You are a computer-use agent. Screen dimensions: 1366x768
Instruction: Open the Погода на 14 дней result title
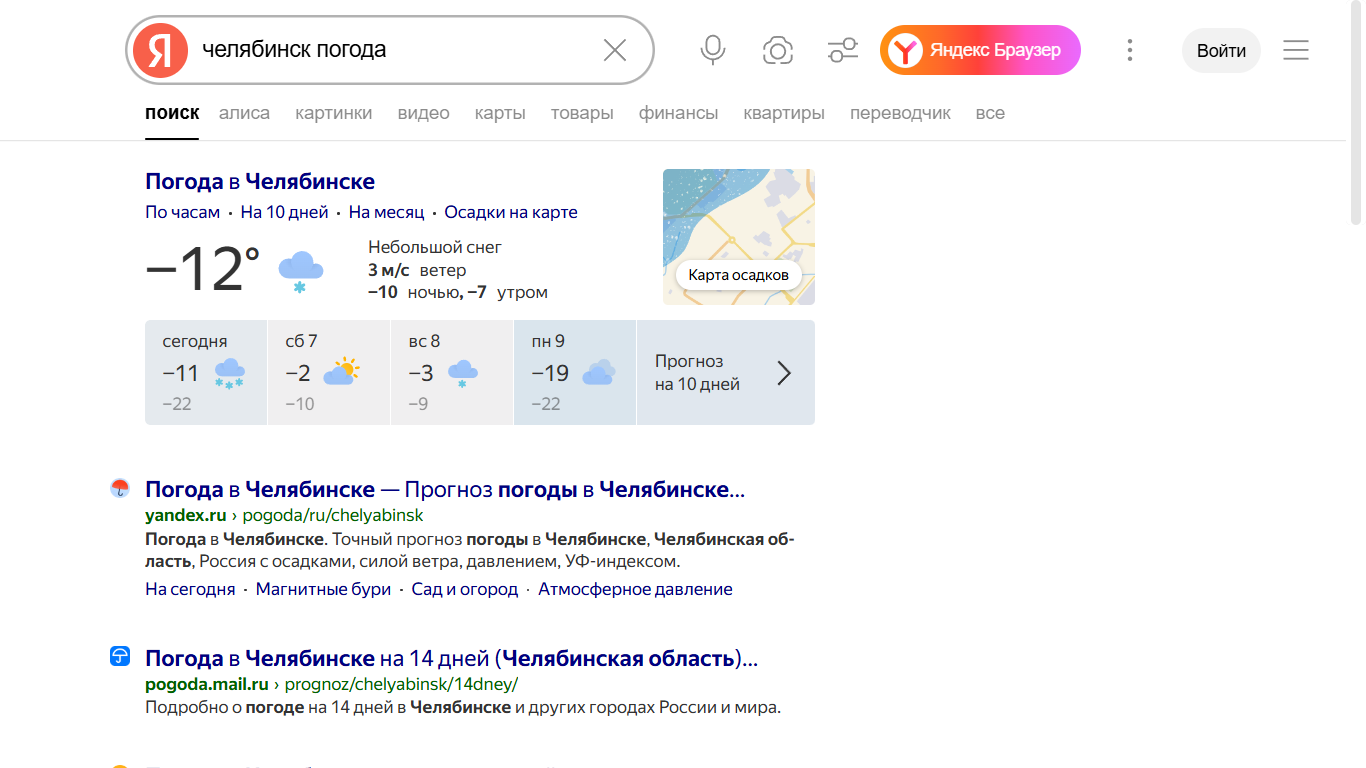[452, 659]
